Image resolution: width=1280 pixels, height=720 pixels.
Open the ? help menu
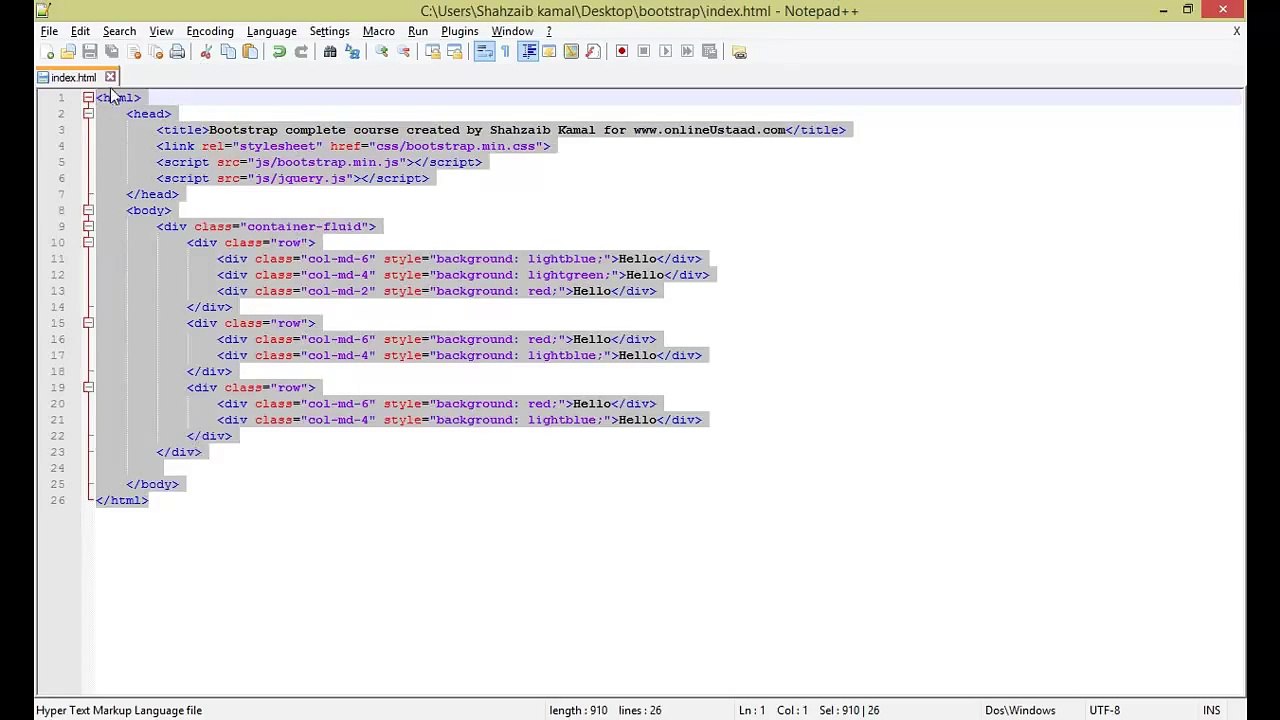pos(548,31)
